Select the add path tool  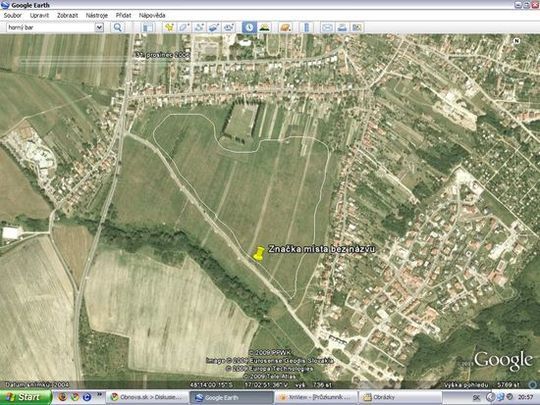pos(199,28)
